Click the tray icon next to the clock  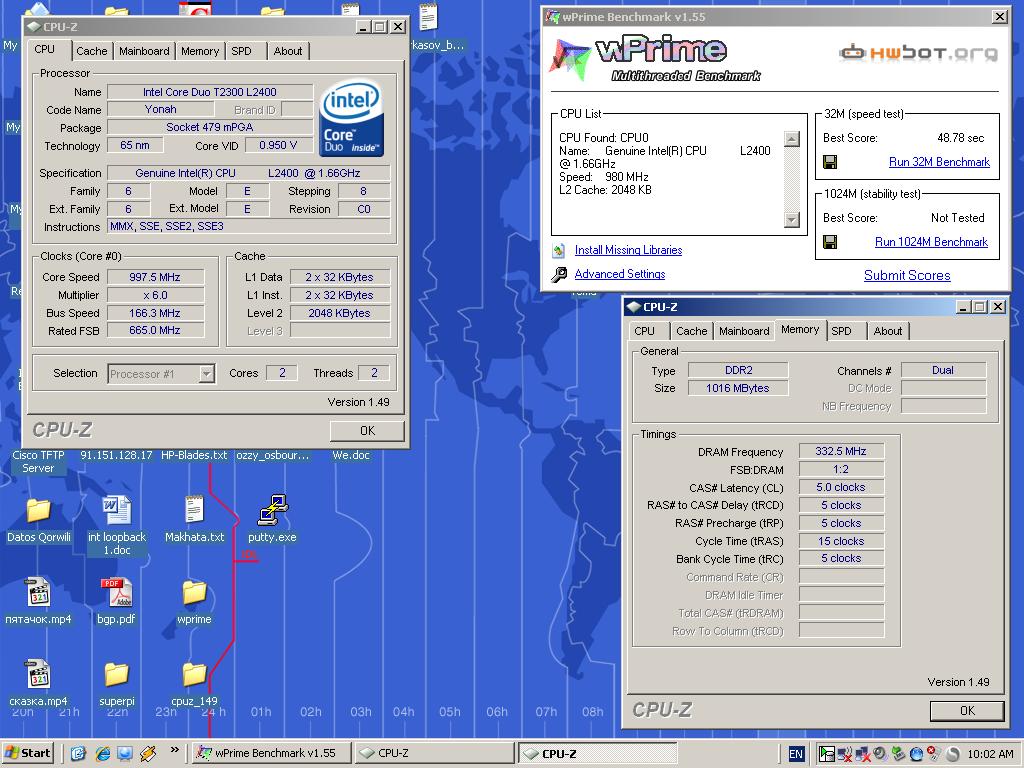click(x=953, y=754)
